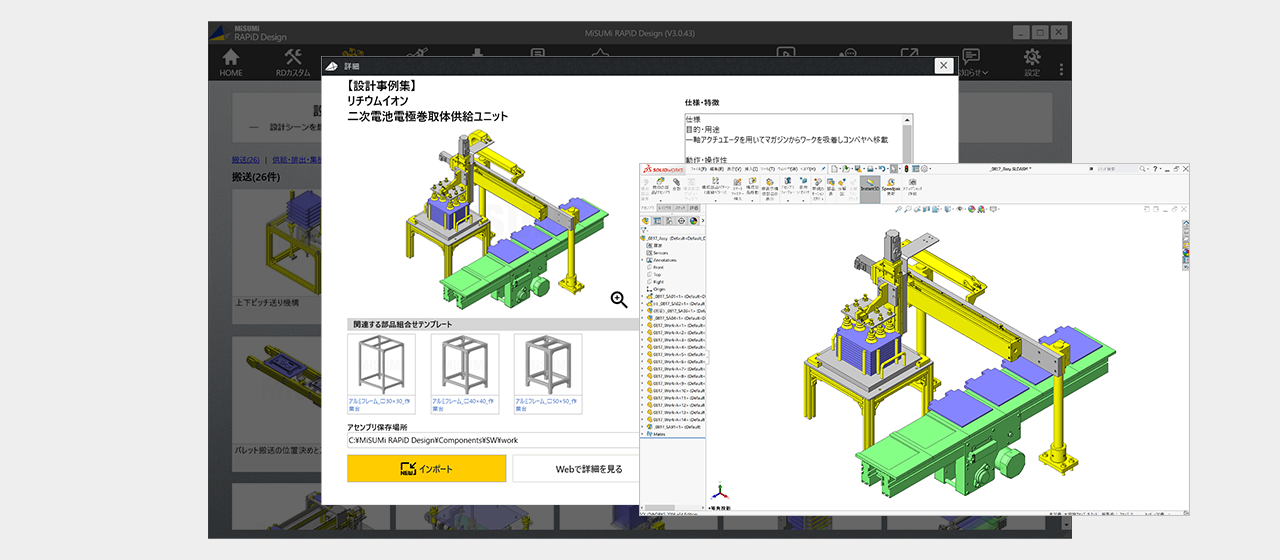Screen dimensions: 1280x560
Task: Click the traffic light rebuild icon
Action: (x=906, y=168)
